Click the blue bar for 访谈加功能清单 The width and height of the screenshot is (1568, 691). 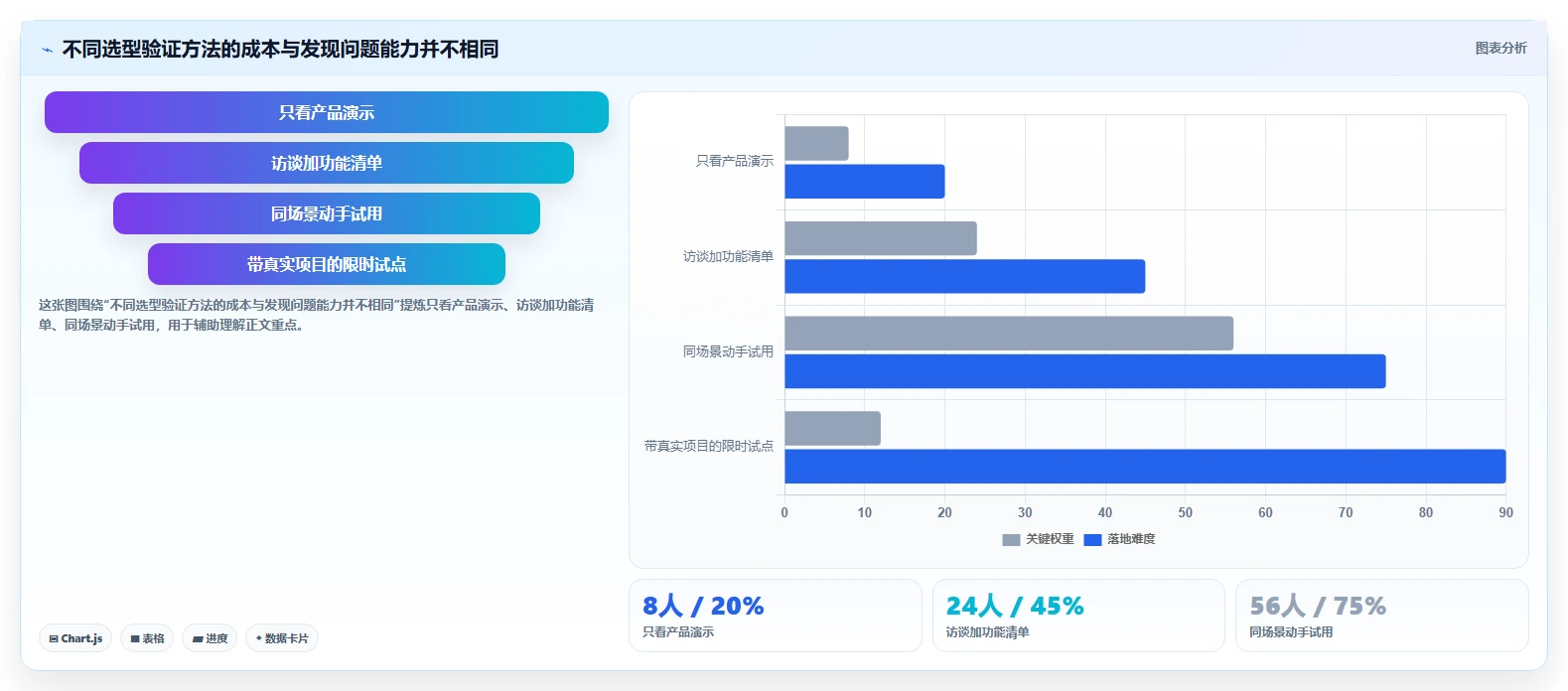click(x=964, y=276)
